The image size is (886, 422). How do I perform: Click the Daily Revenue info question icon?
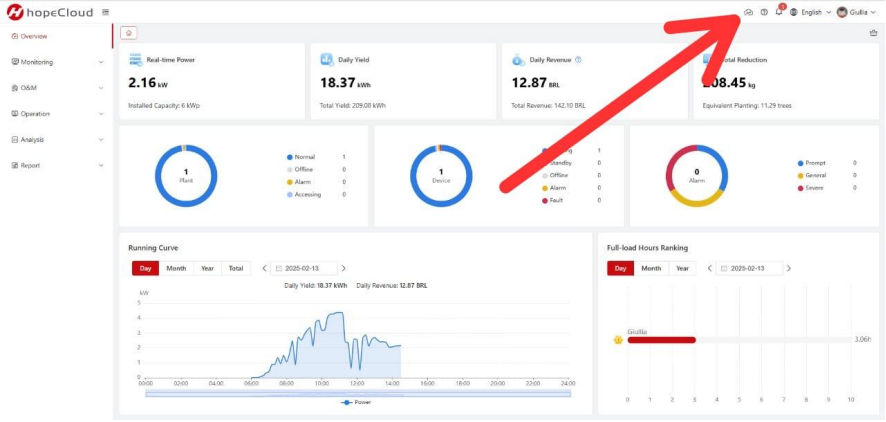click(x=578, y=59)
